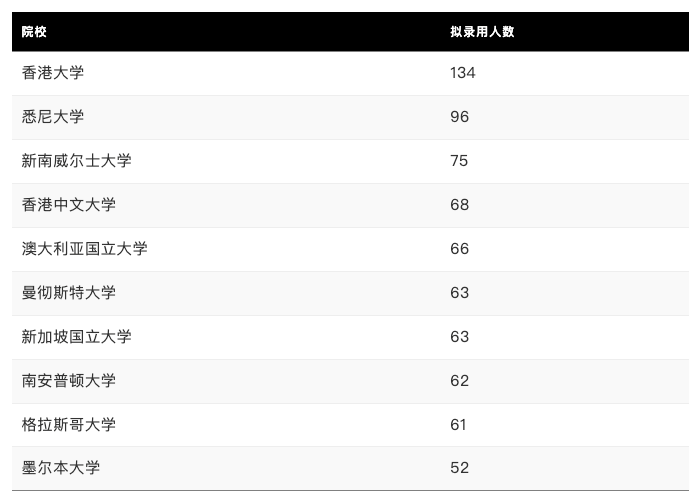Click the 新南威尔士大学 row name
The width and height of the screenshot is (700, 501).
tap(77, 161)
